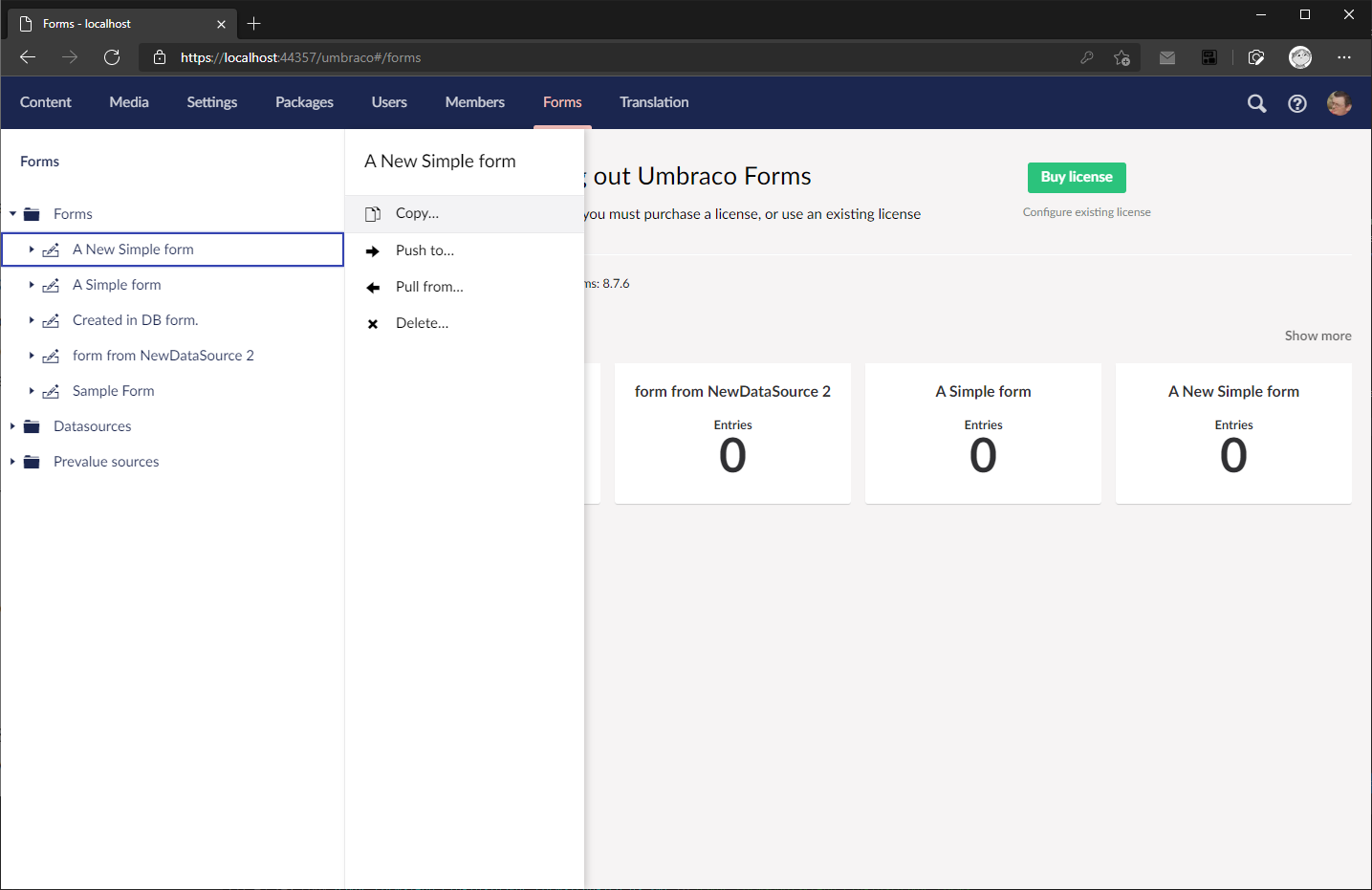Open the browser mail extension icon

1166,57
